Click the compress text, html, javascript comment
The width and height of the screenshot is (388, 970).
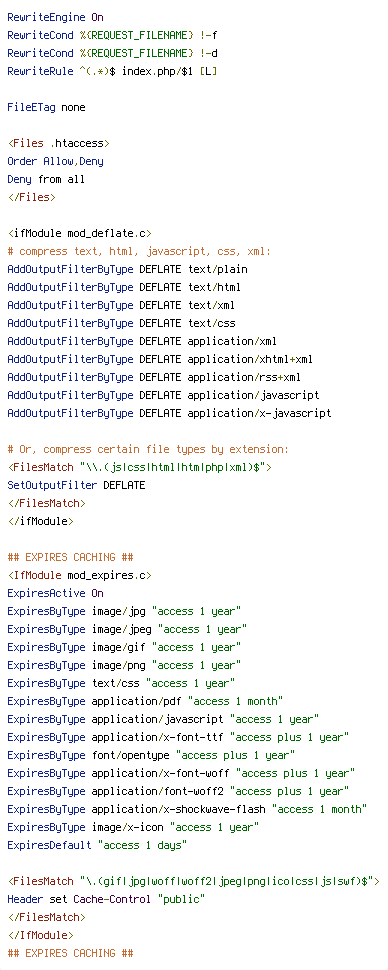[139, 251]
